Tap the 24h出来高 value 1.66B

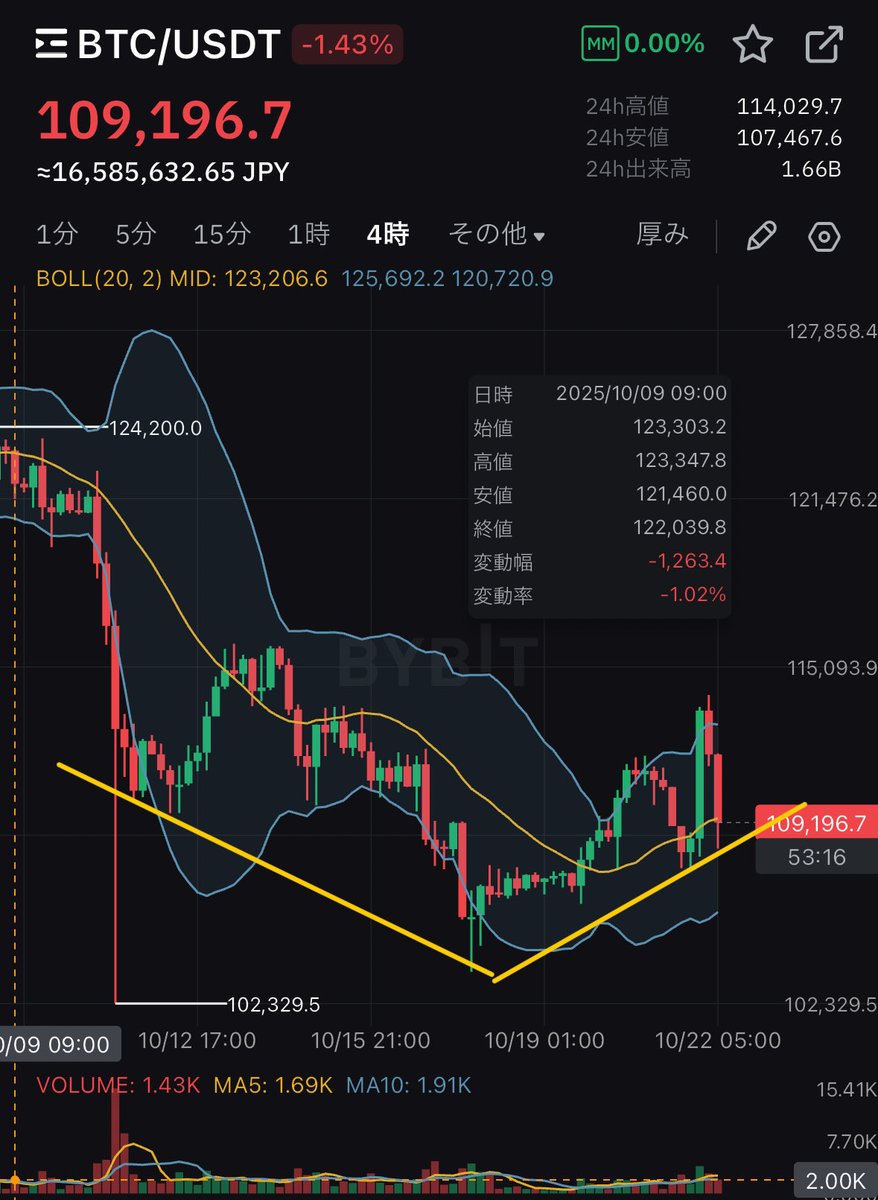pyautogui.click(x=811, y=170)
